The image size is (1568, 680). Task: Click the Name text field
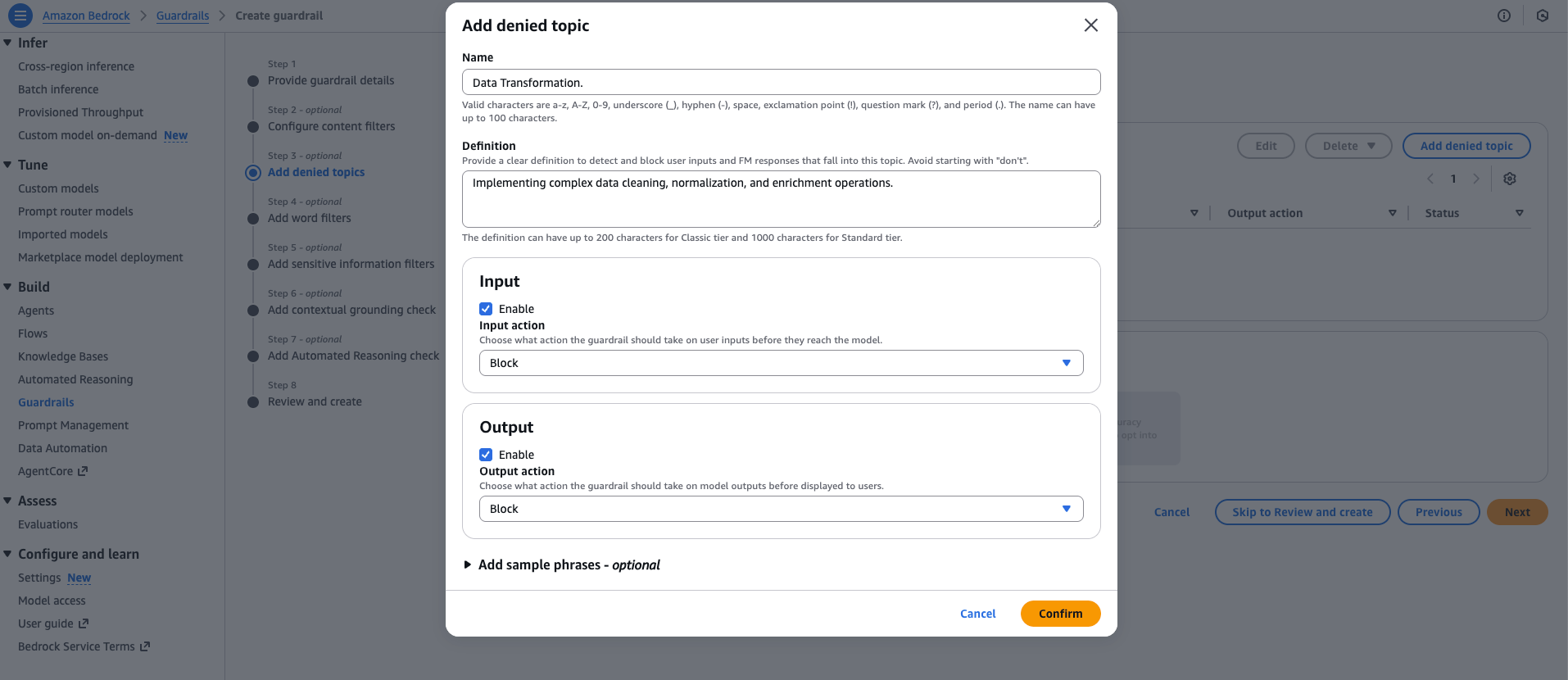781,82
